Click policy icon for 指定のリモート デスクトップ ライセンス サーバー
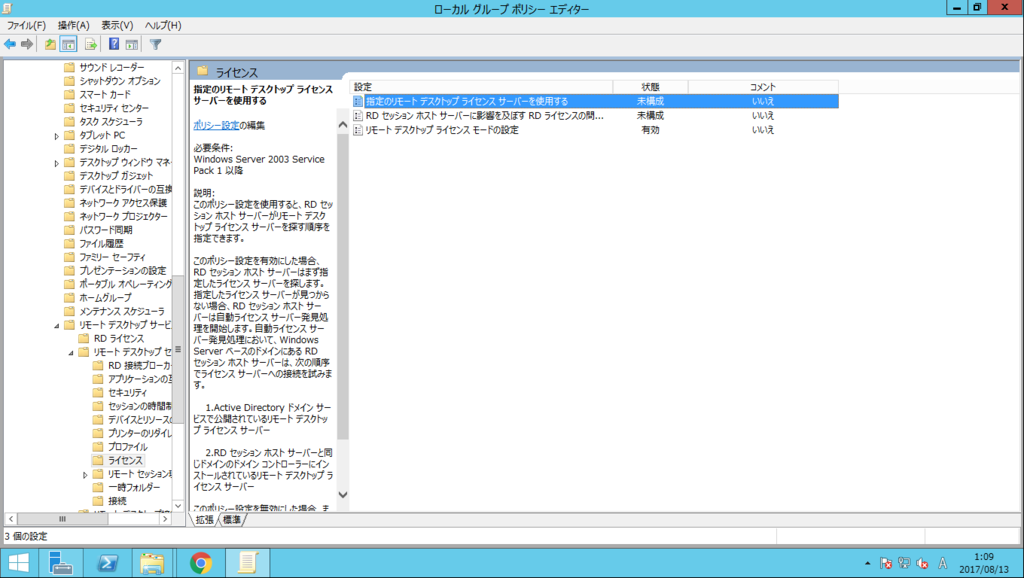Viewport: 1024px width, 578px height. pyautogui.click(x=358, y=101)
